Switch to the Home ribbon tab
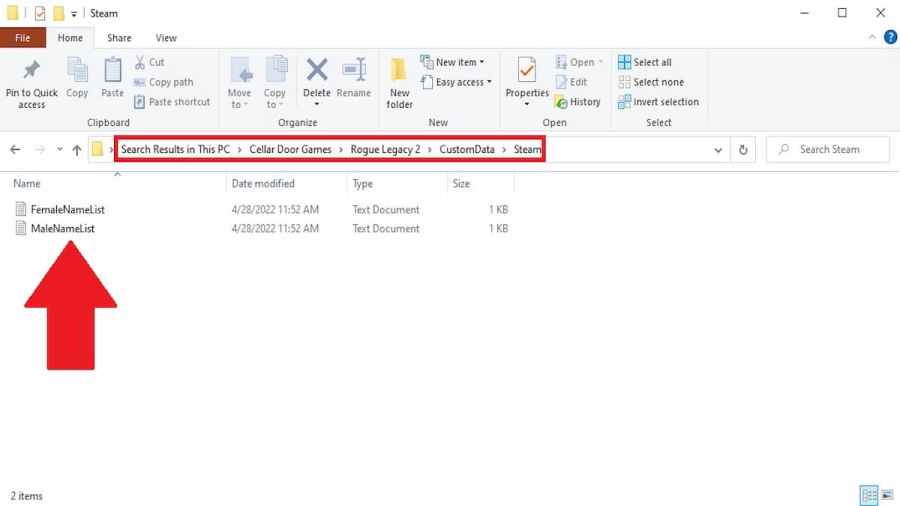Image resolution: width=900 pixels, height=506 pixels. coord(70,38)
